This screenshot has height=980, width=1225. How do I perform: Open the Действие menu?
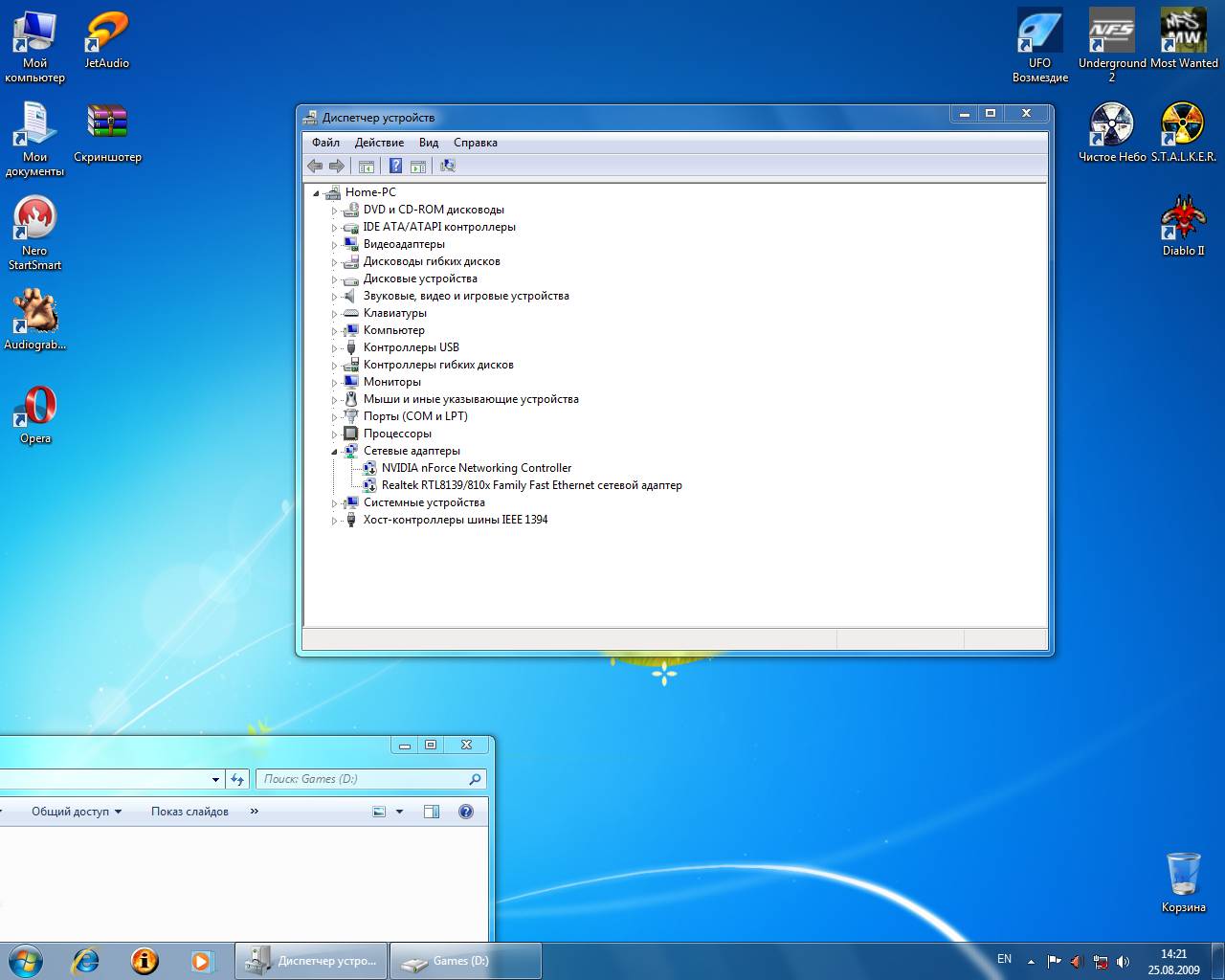coord(379,143)
